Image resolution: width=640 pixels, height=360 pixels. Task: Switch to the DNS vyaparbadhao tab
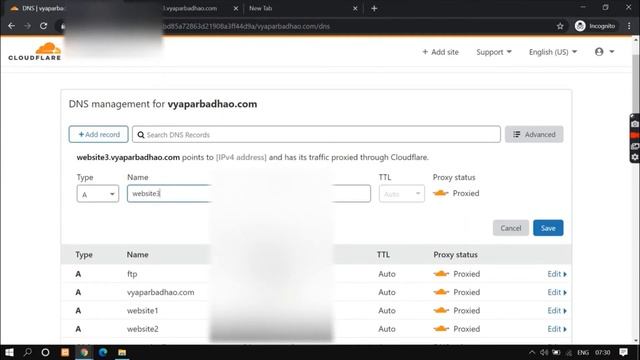pyautogui.click(x=37, y=8)
